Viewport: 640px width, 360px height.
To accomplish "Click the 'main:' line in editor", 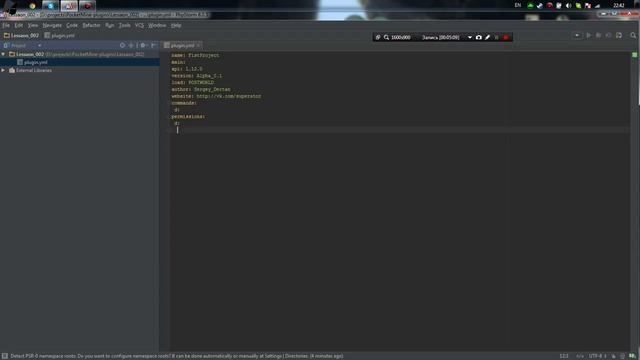I will (178, 62).
